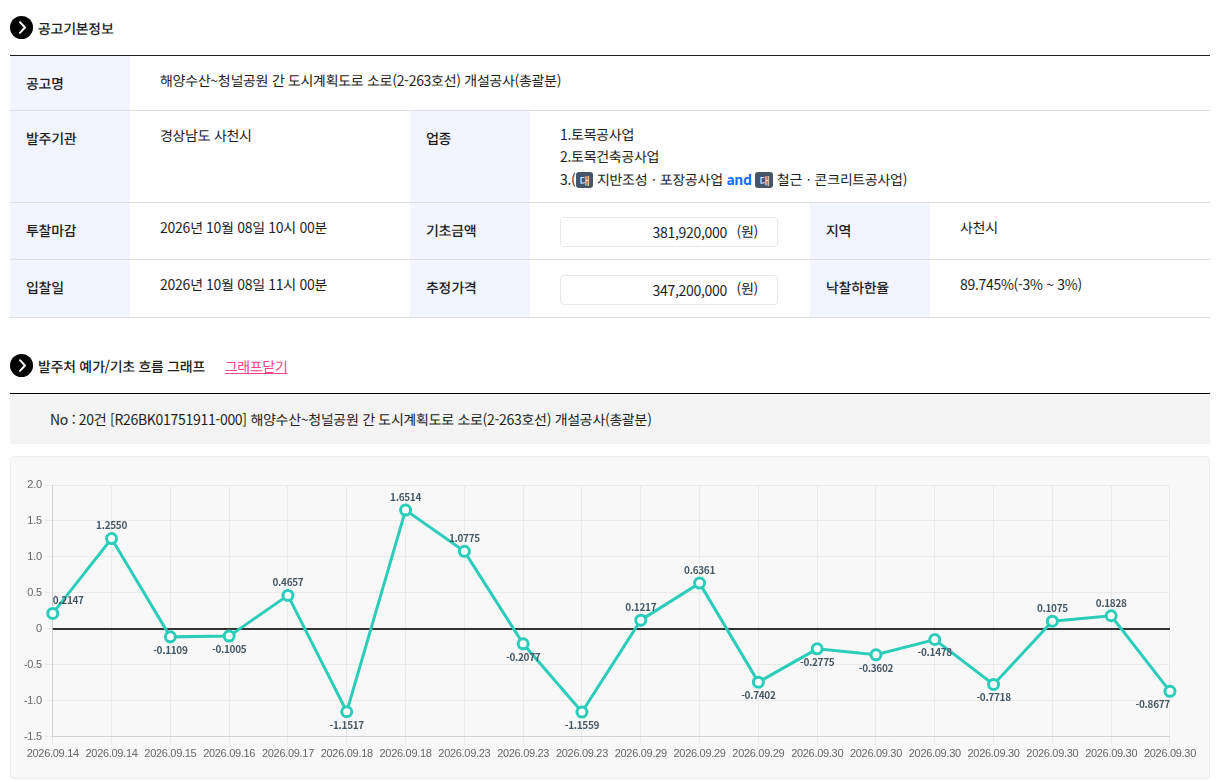Click the 발주기관 value 경상남도 사천시
The image size is (1220, 780).
click(206, 135)
